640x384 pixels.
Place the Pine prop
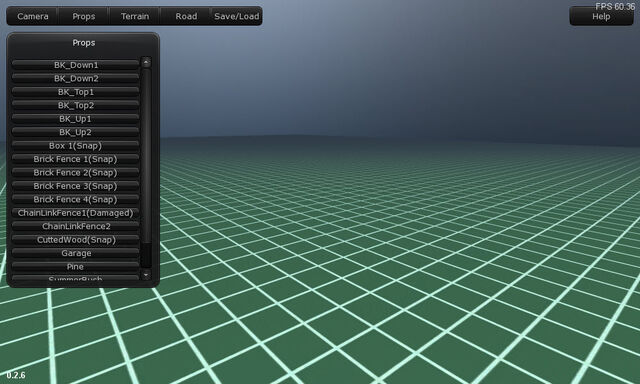pos(76,267)
